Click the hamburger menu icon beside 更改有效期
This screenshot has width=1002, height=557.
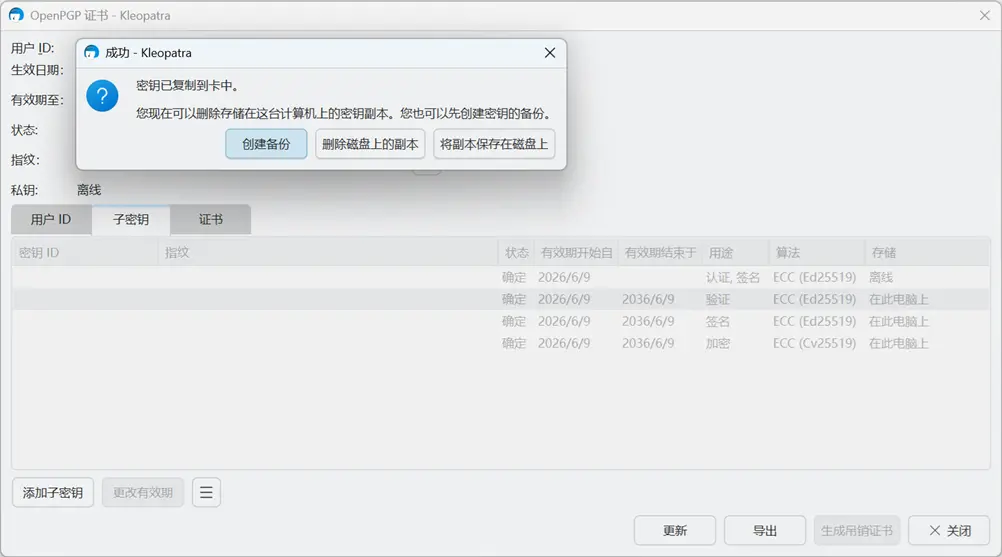point(206,492)
